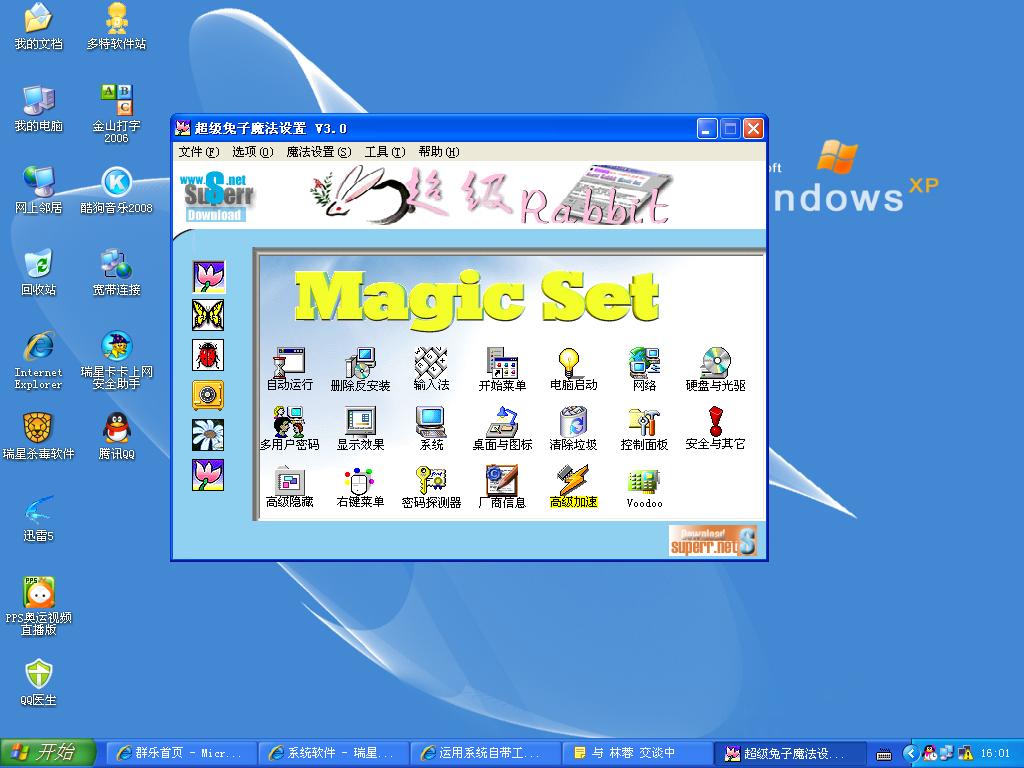Select PPS奥运视频直播版 desktop icon
This screenshot has width=1024, height=768.
pyautogui.click(x=39, y=606)
